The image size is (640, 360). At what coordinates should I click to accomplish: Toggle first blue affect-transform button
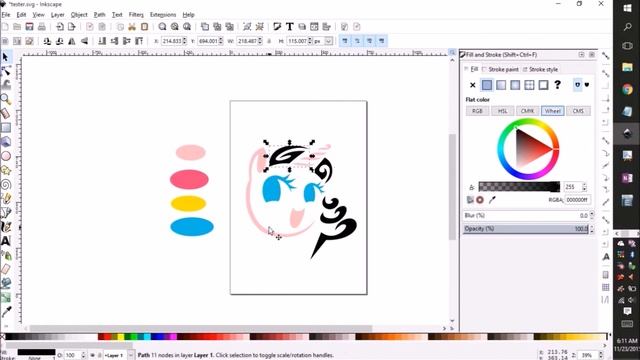coord(345,41)
